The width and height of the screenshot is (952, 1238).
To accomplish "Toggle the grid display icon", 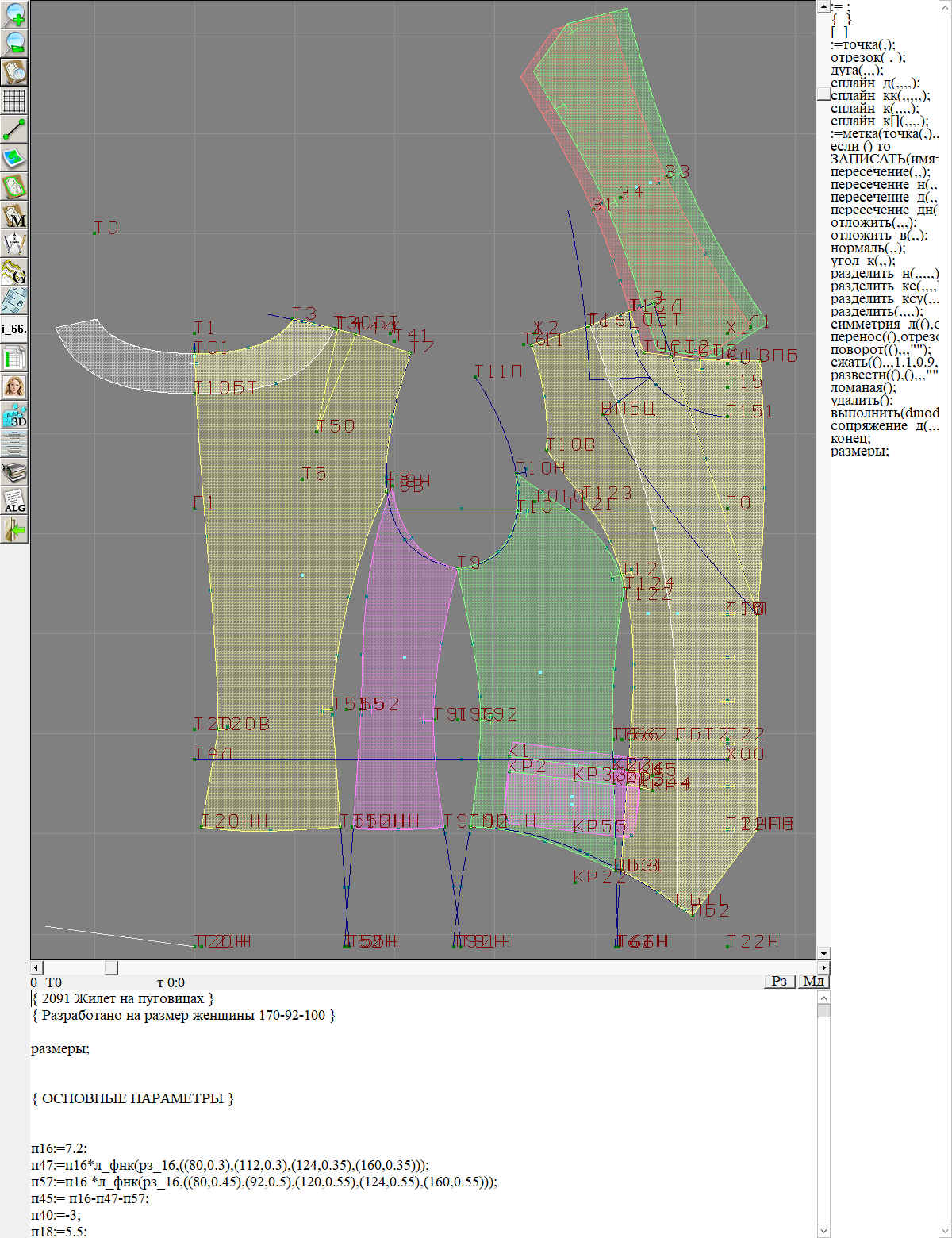I will [x=14, y=101].
